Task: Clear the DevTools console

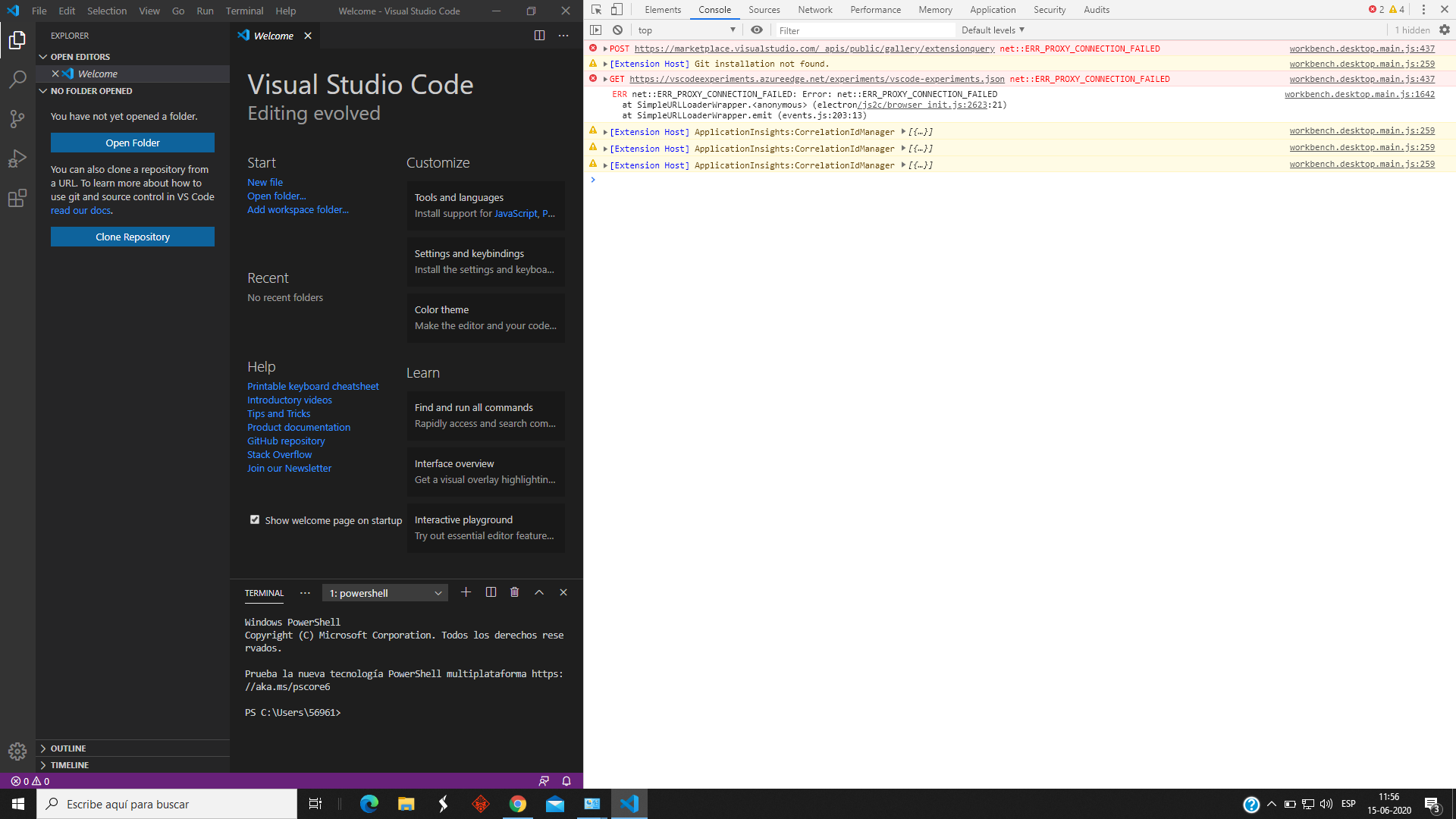Action: tap(618, 30)
